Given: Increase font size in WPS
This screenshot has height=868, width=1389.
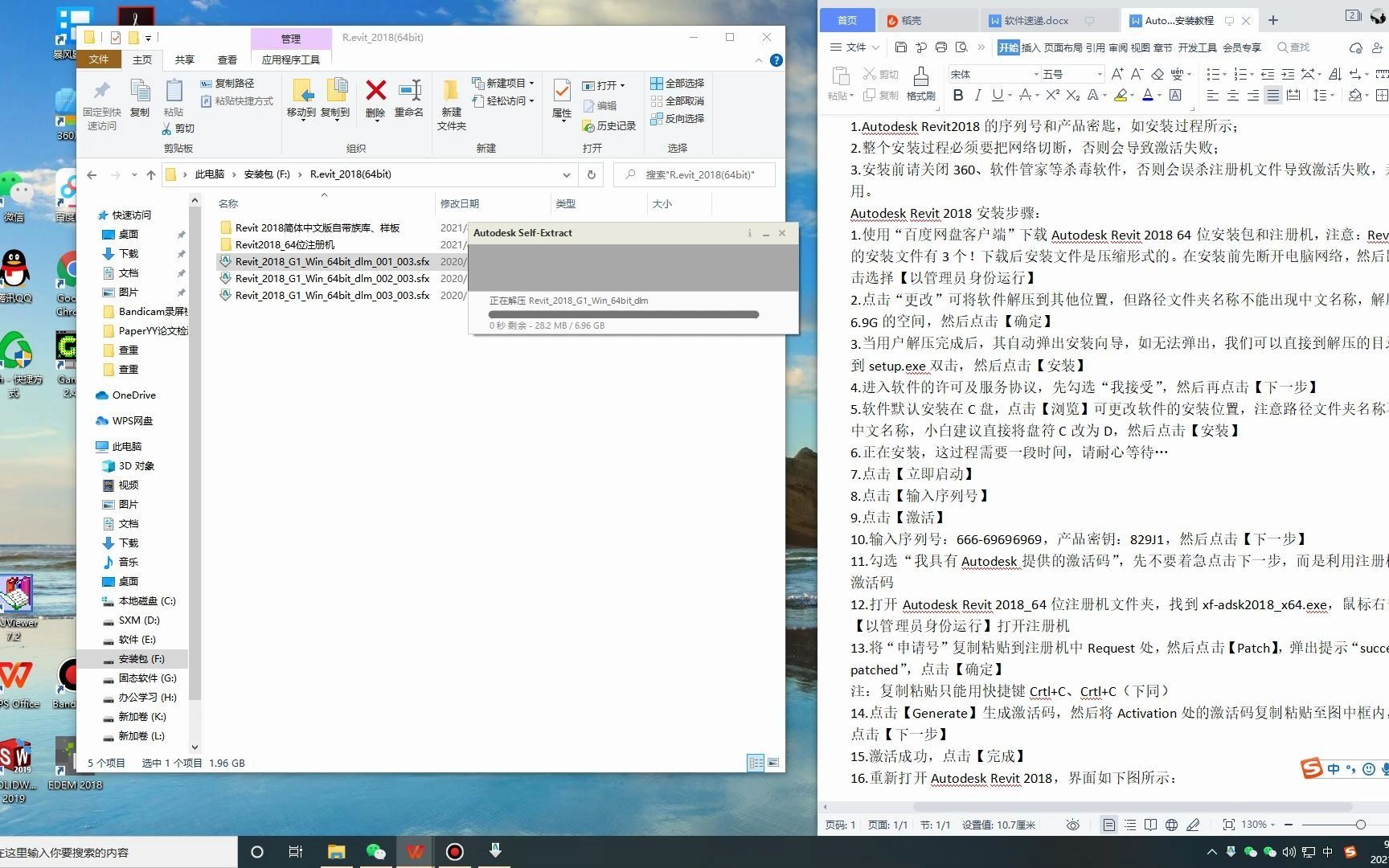Looking at the screenshot, I should pos(1117,74).
